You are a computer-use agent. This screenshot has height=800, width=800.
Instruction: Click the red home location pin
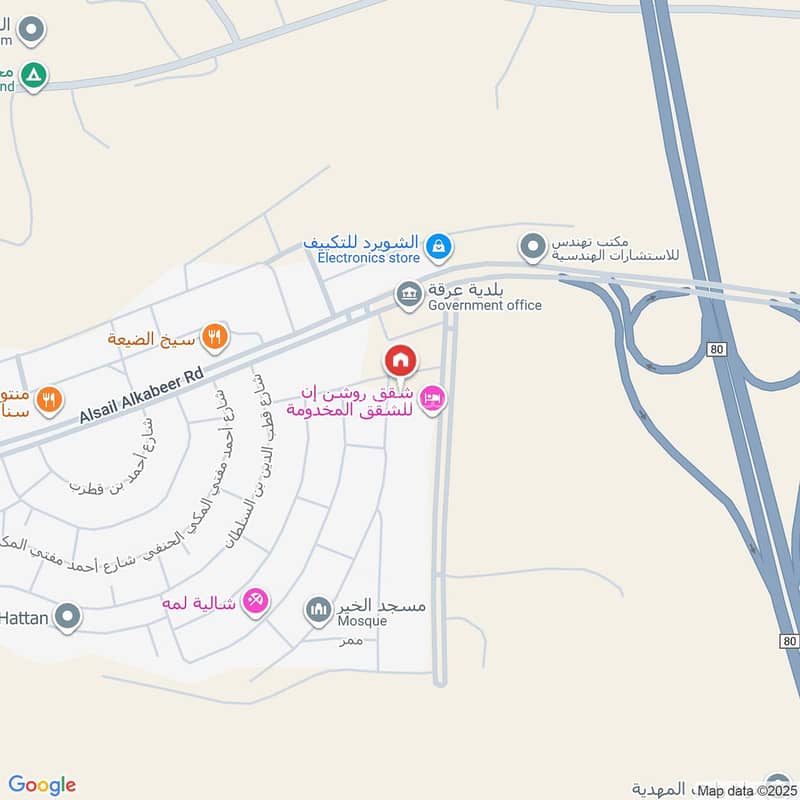pyautogui.click(x=401, y=362)
